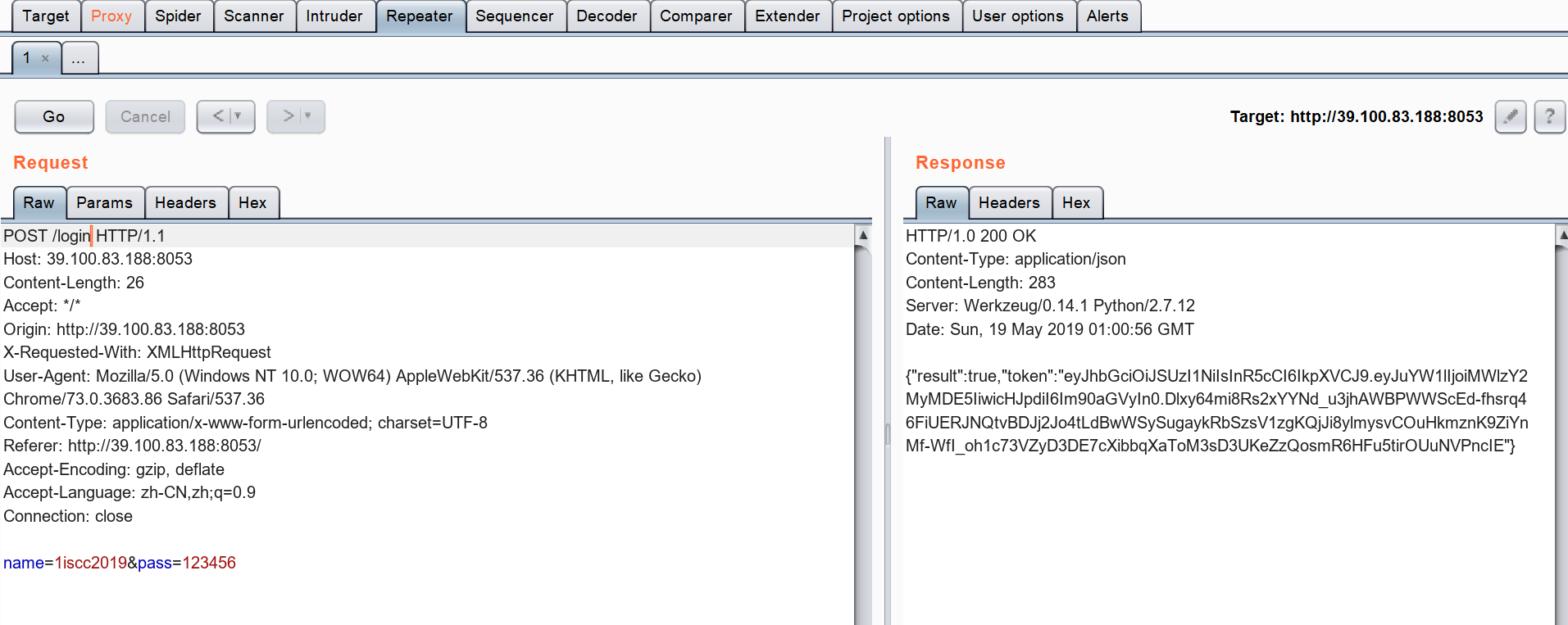Click the 'name=1iscc2019&pass=123456' request body
Viewport: 1568px width, 625px height.
tap(120, 563)
